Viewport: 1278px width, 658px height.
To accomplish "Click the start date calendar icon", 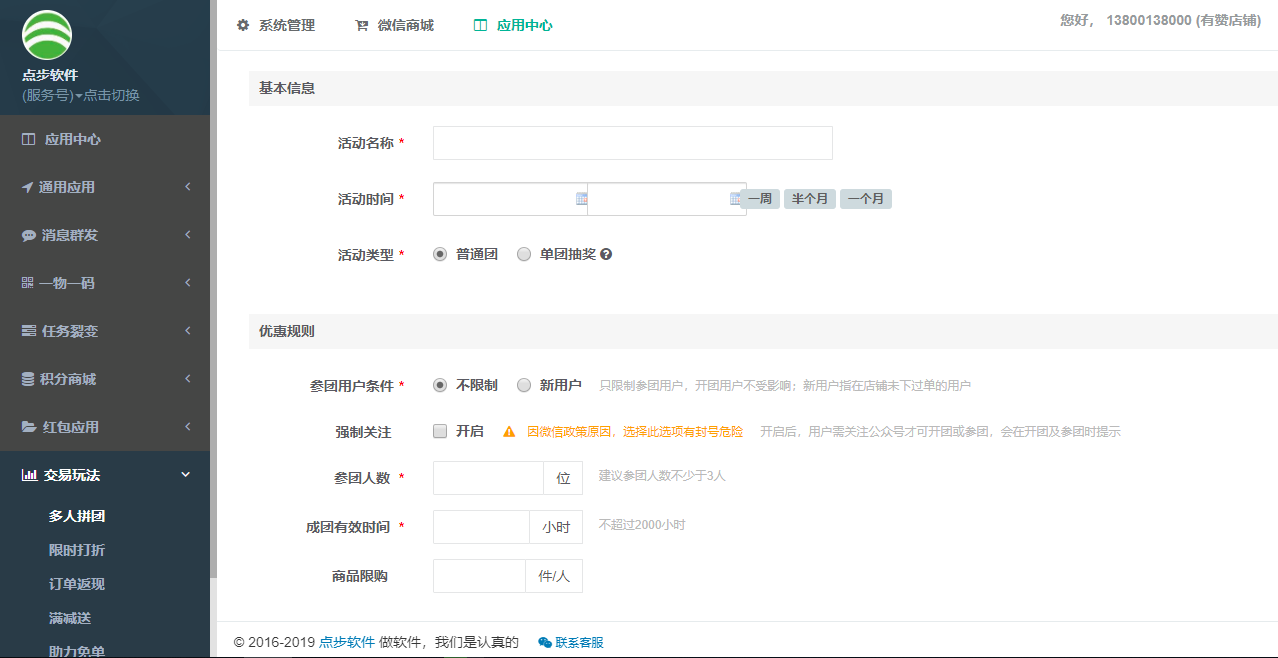I will tap(581, 199).
